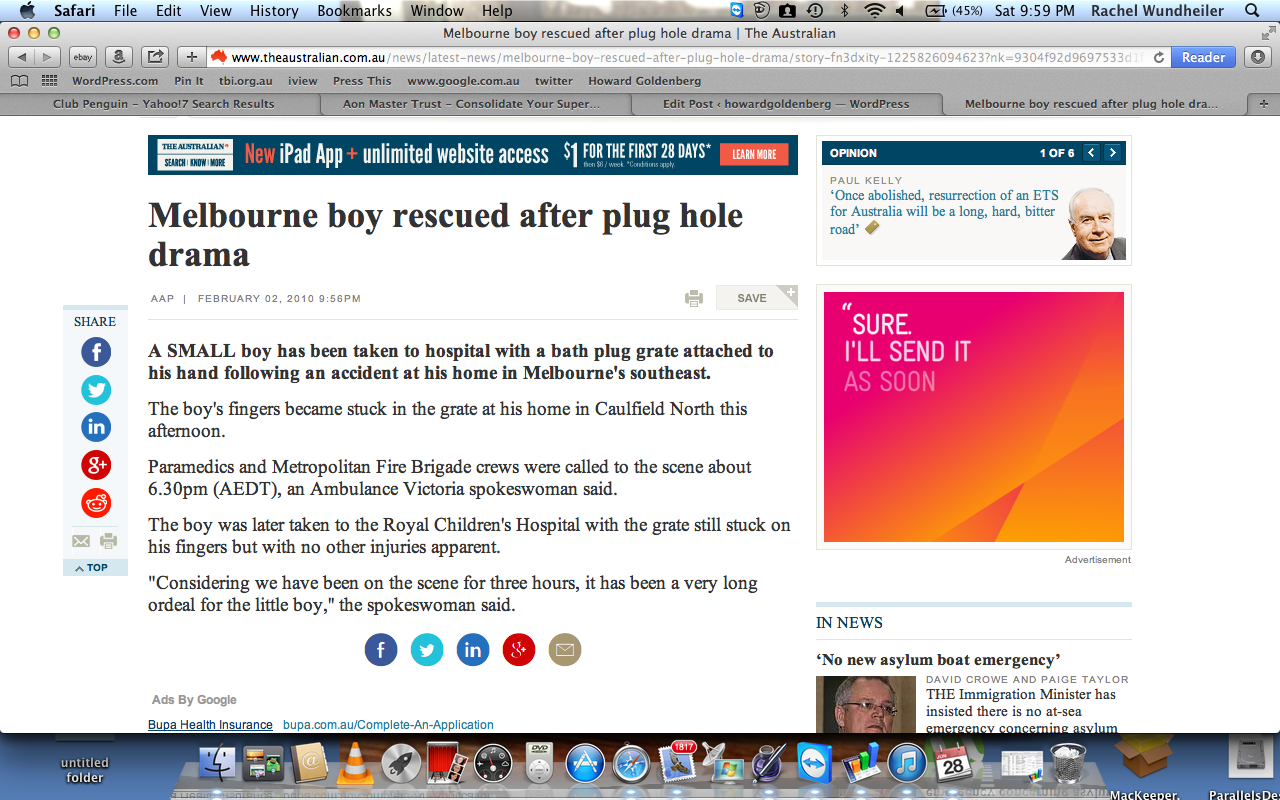Share via LinkedIn icon below the article
1280x800 pixels.
tap(473, 650)
